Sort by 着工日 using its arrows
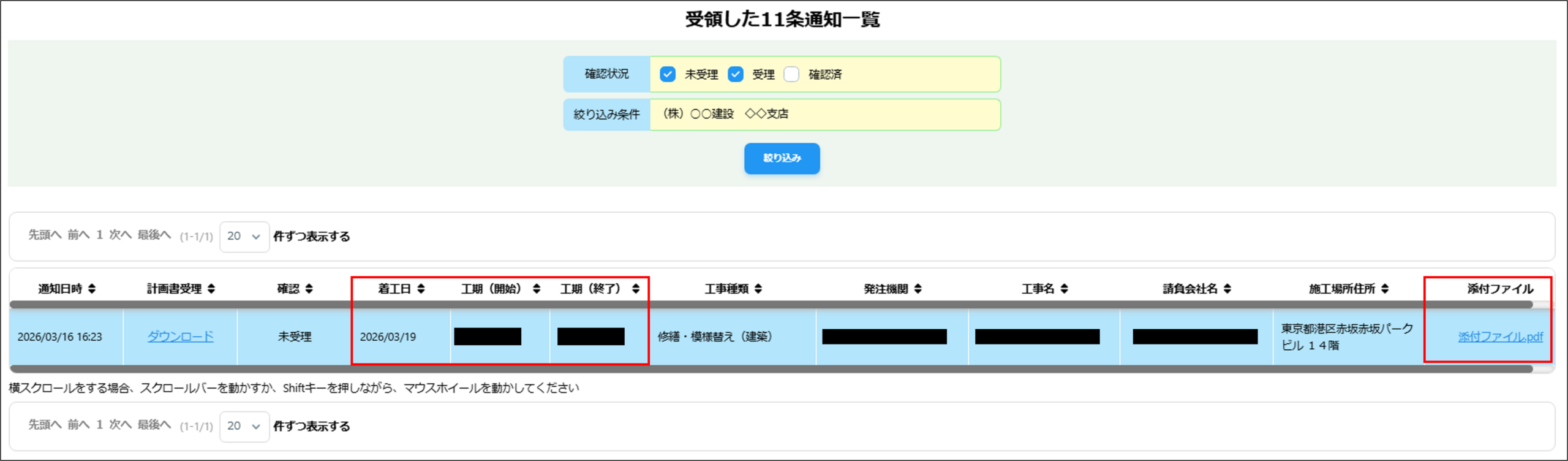The image size is (1568, 461). pyautogui.click(x=421, y=289)
